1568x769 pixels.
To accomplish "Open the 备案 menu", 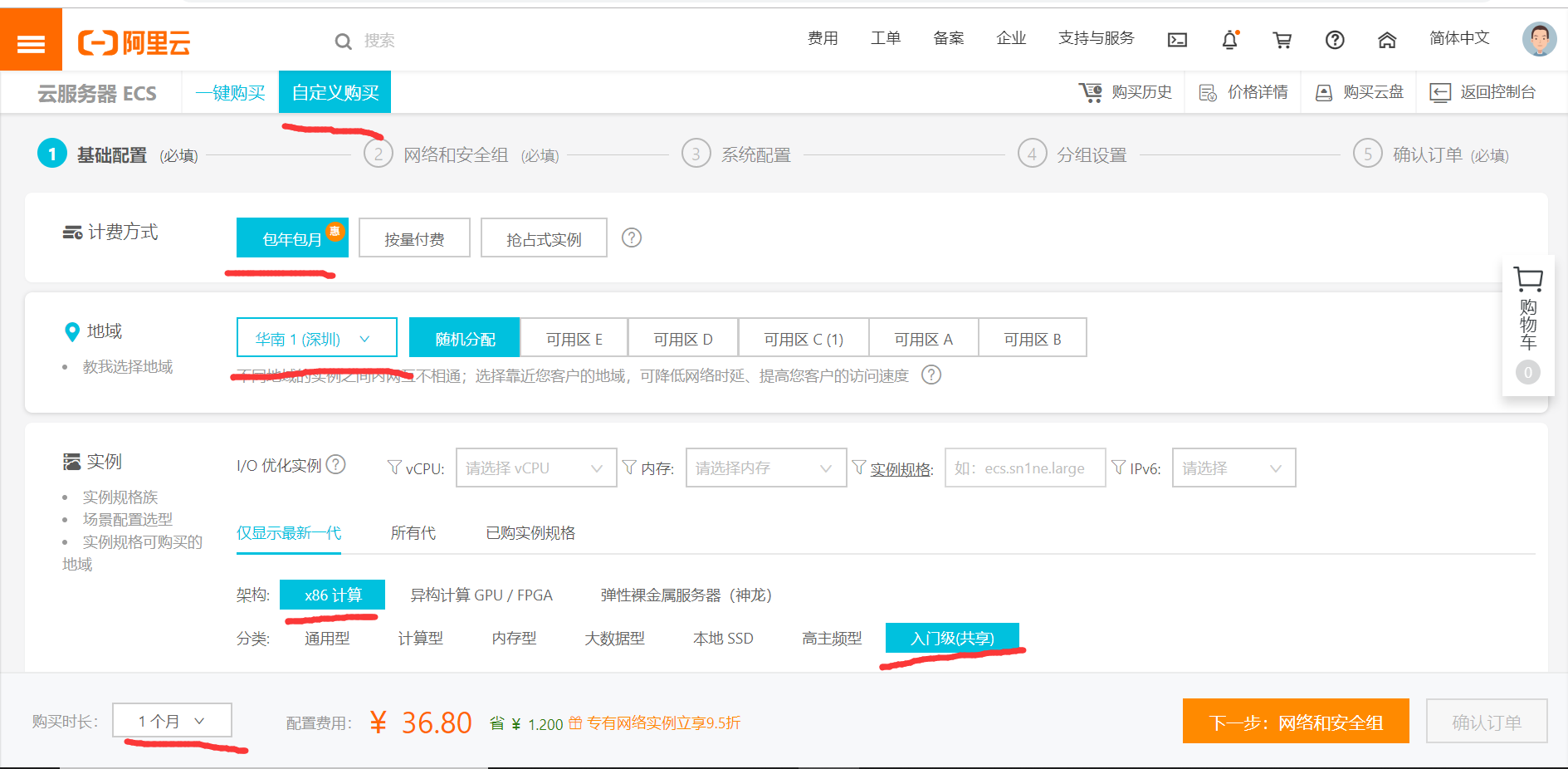I will click(949, 38).
